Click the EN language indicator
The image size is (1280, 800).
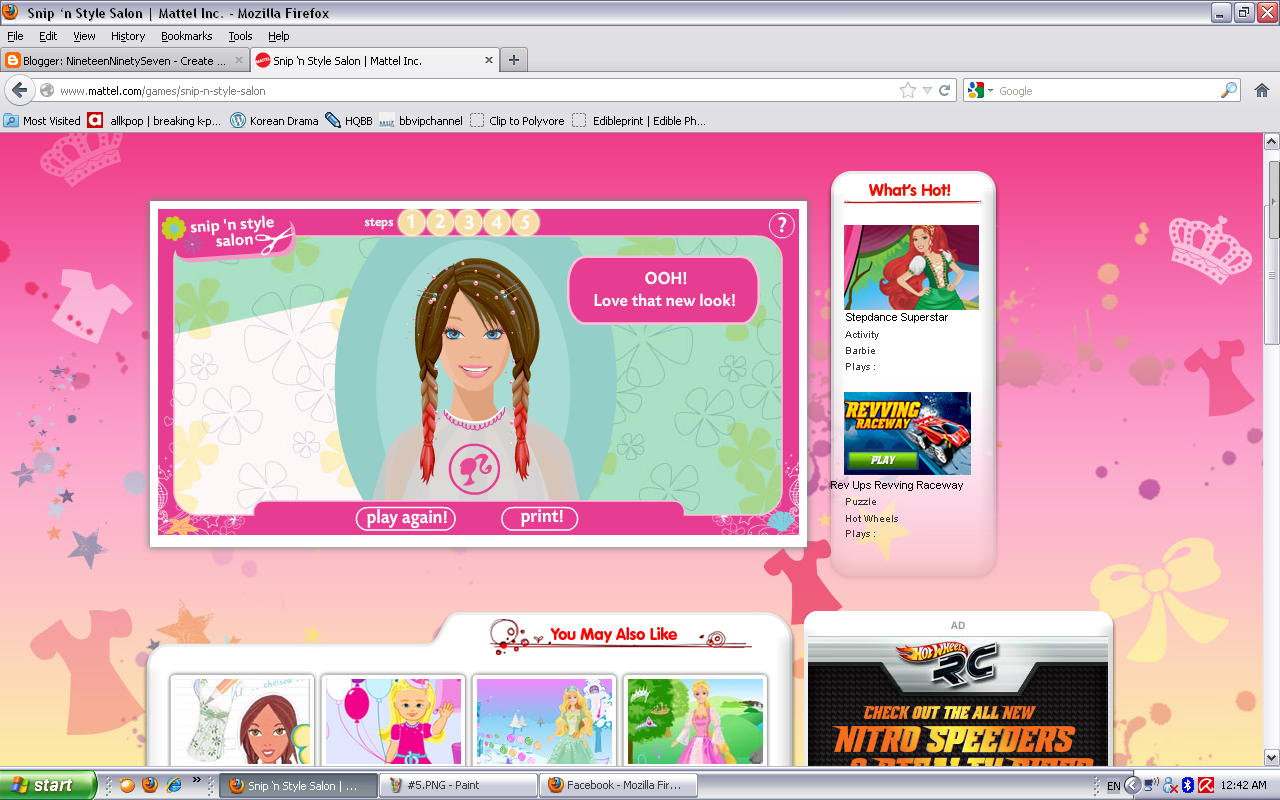(1113, 786)
